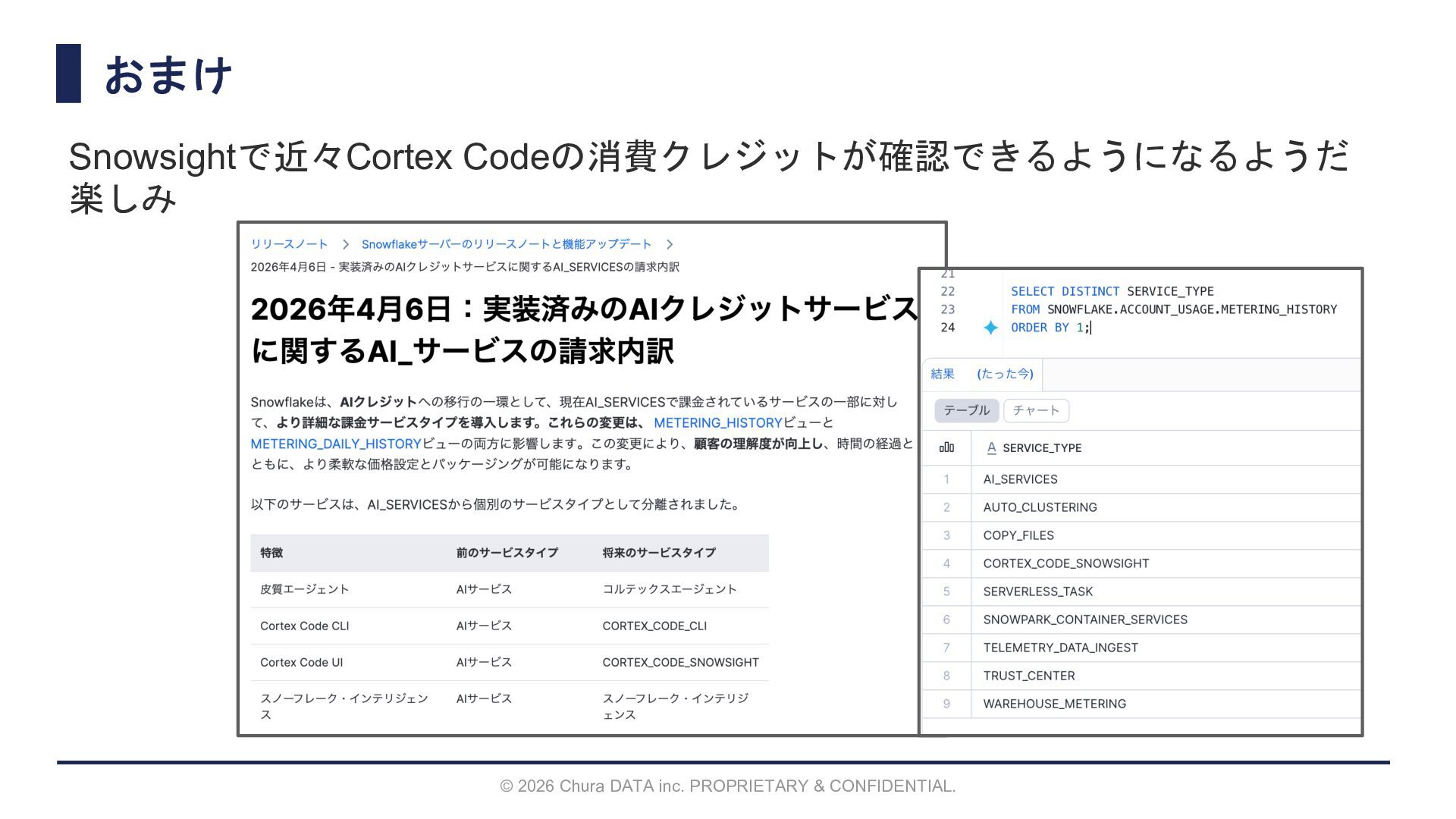The height and width of the screenshot is (819, 1456).
Task: Switch to the チャート view
Action: (1036, 410)
